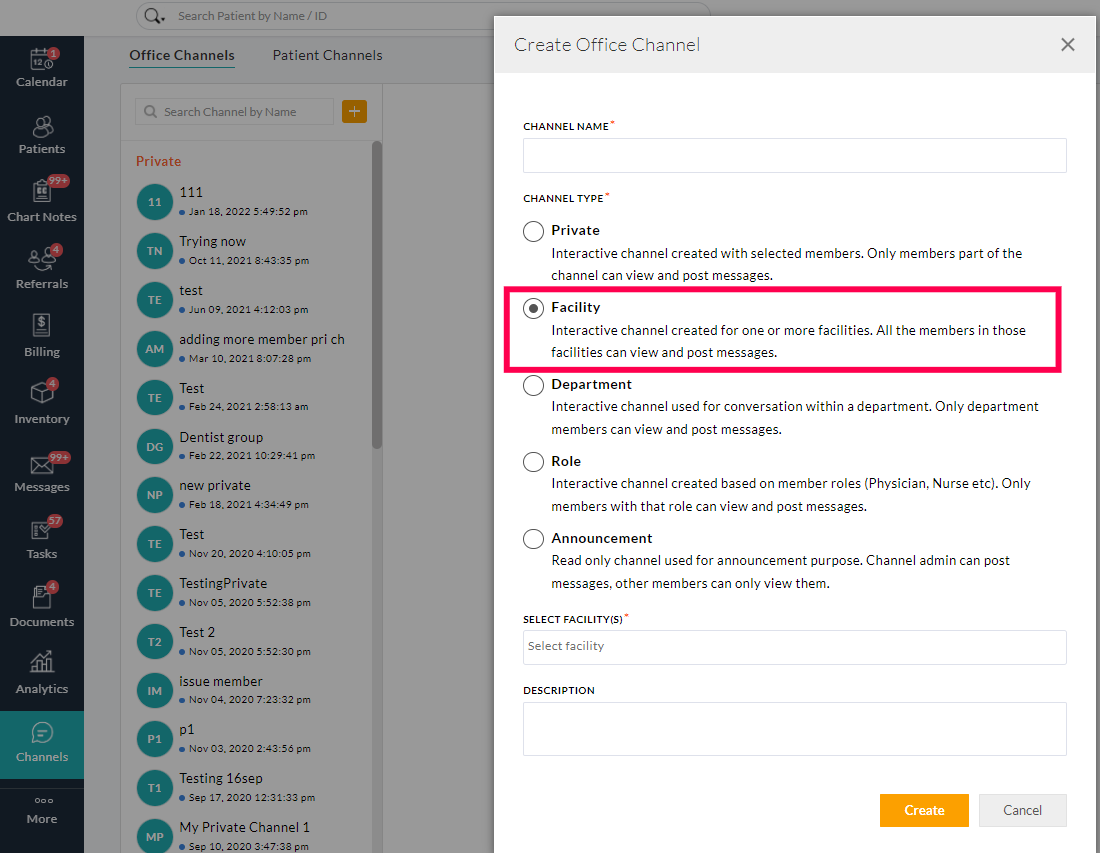Click the orange add channel plus icon
The image size is (1100, 853).
[354, 112]
